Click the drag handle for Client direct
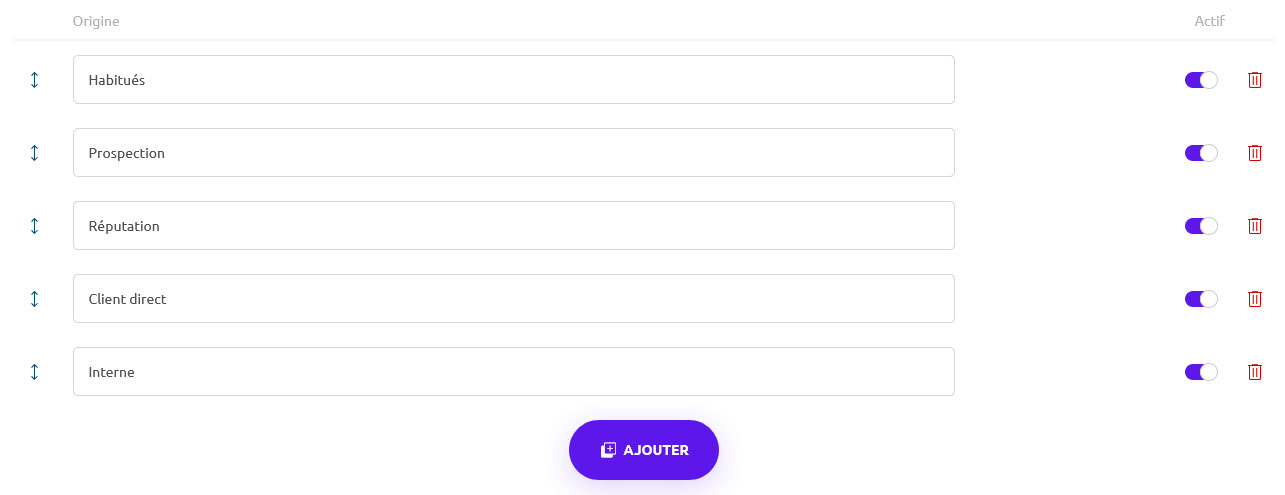 click(34, 299)
